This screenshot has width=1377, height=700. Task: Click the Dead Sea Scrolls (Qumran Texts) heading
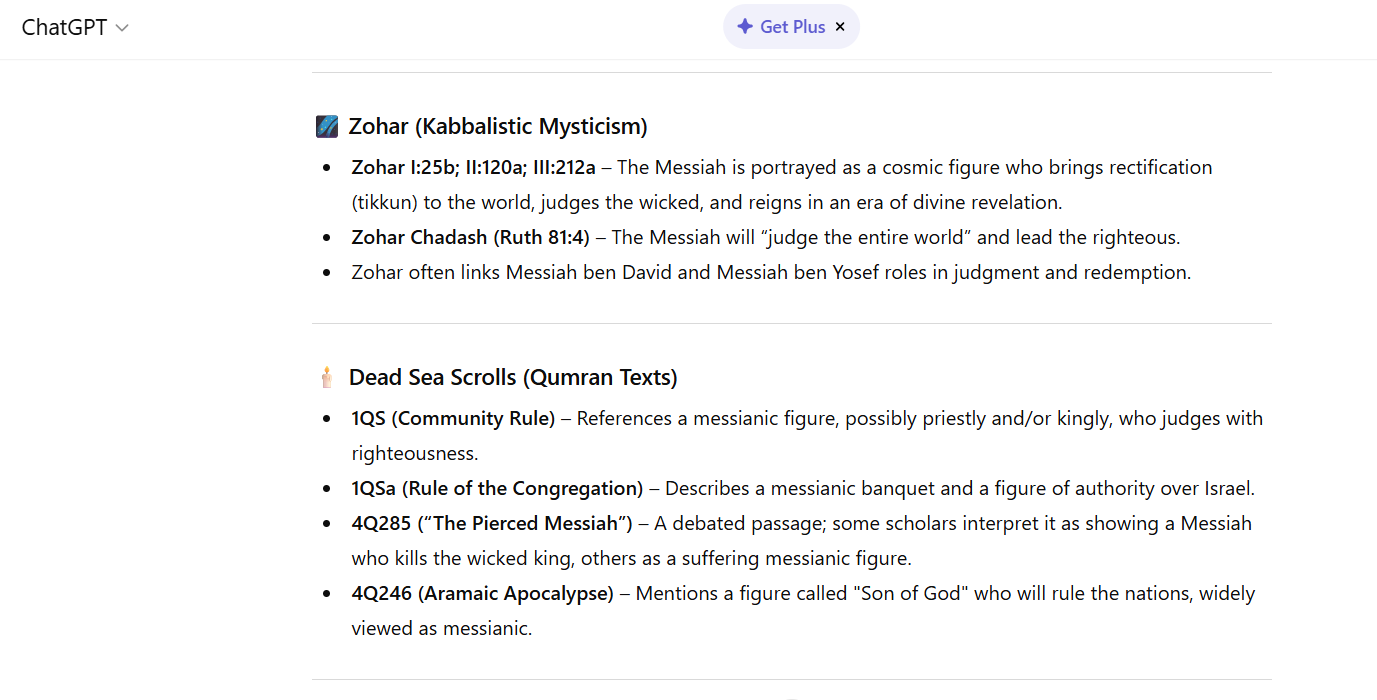coord(513,378)
